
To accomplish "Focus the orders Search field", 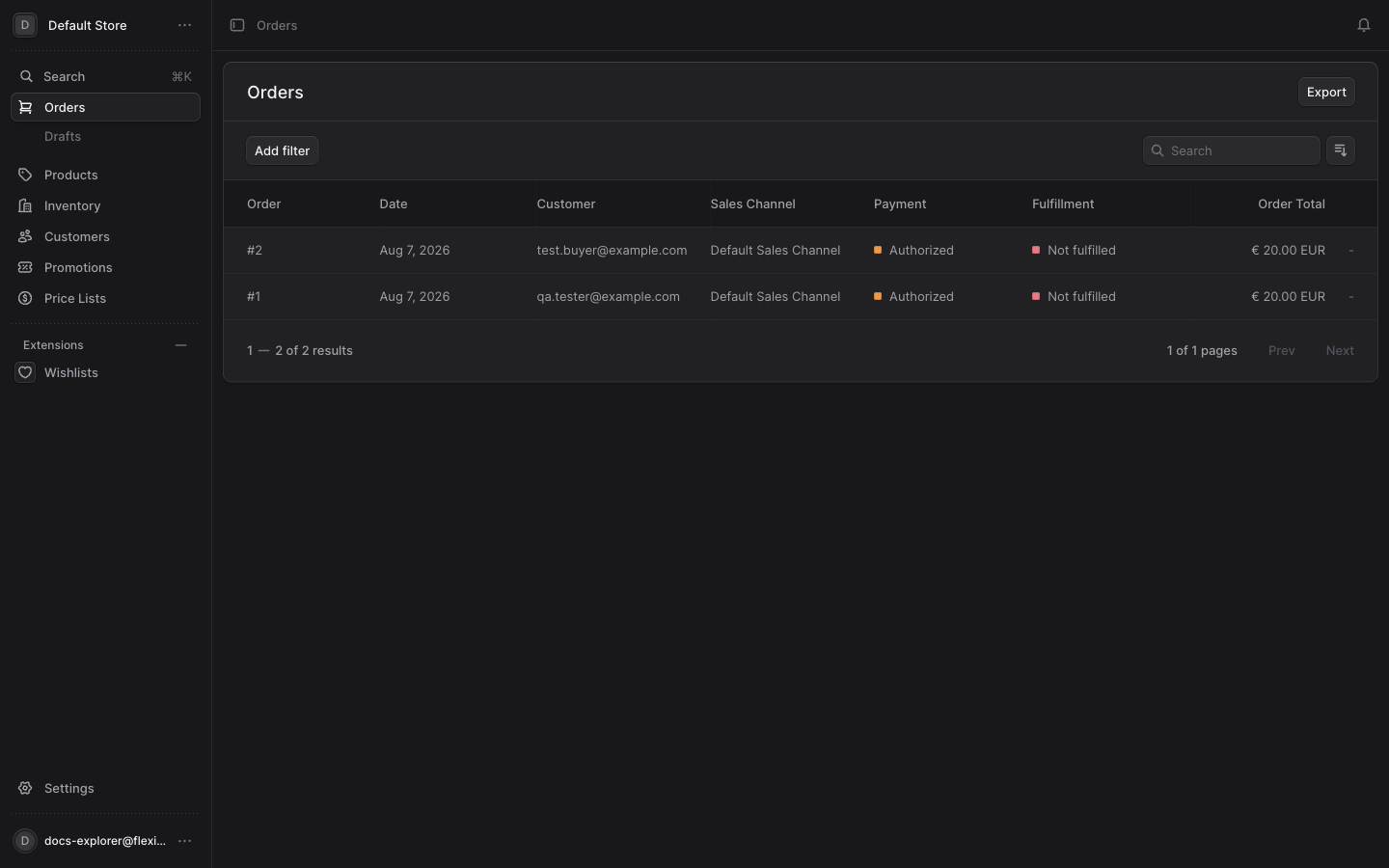I will [1231, 150].
